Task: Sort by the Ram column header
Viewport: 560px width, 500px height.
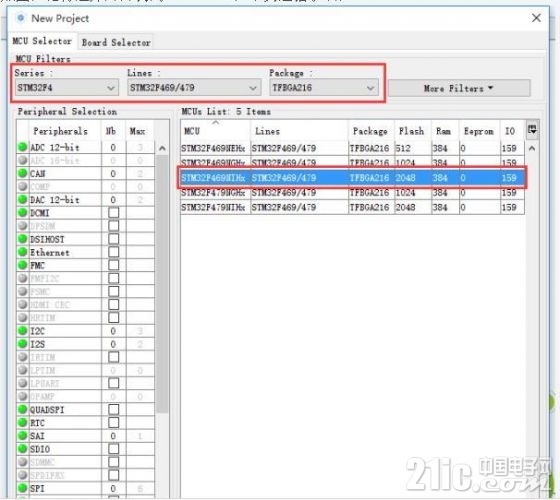Action: [x=445, y=131]
